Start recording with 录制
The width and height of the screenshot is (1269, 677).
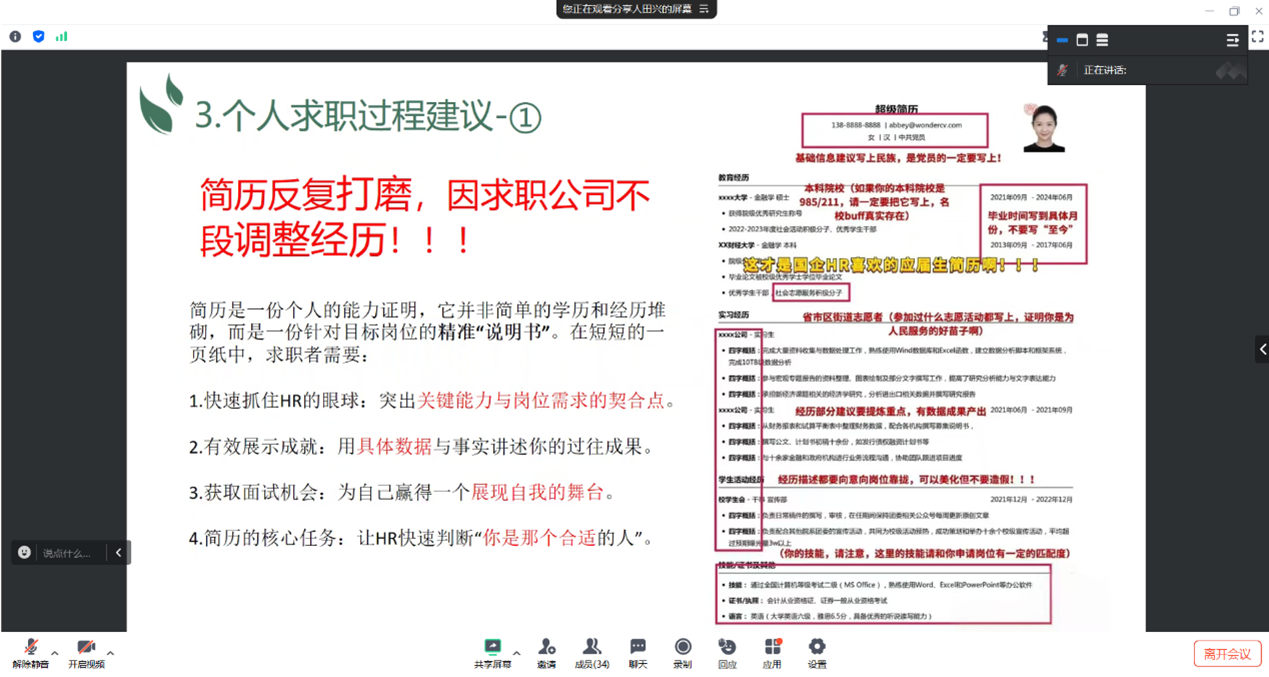(683, 653)
